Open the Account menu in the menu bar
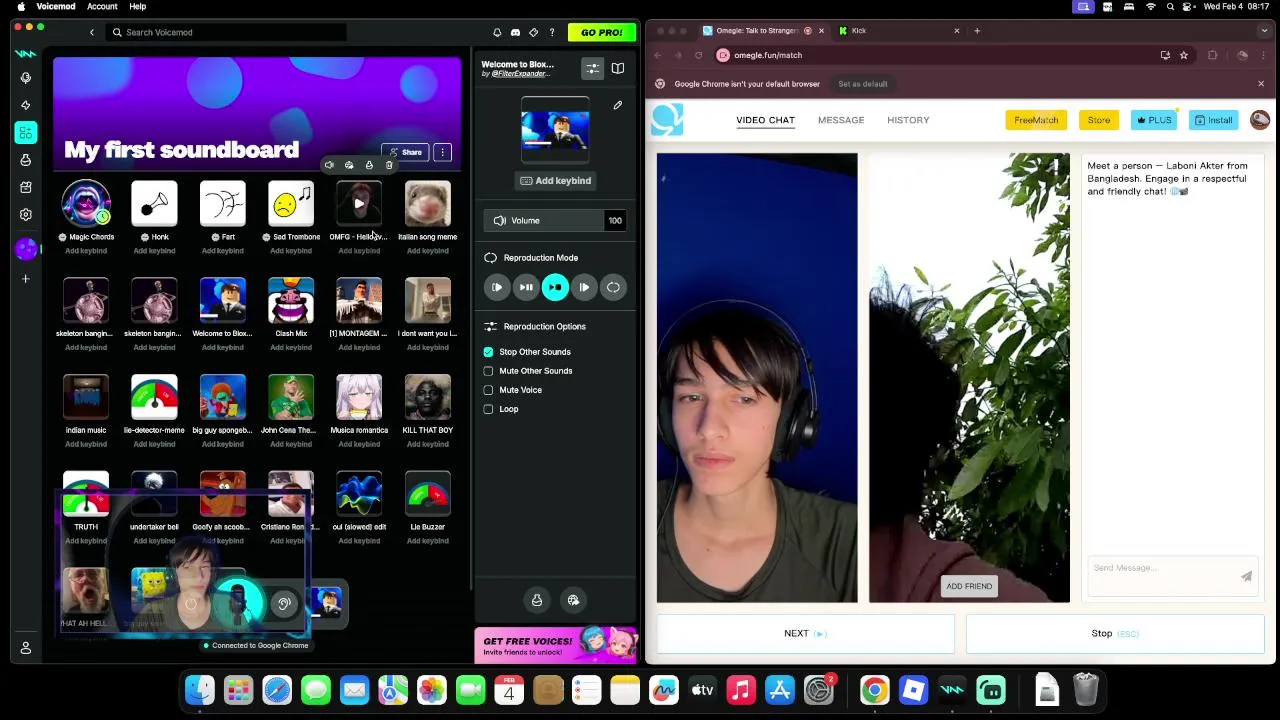The height and width of the screenshot is (720, 1280). 102,6
